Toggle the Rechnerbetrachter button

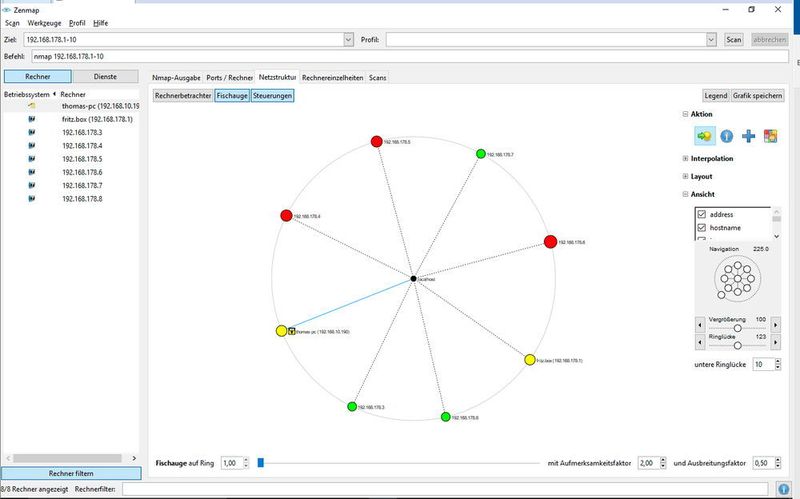[183, 95]
